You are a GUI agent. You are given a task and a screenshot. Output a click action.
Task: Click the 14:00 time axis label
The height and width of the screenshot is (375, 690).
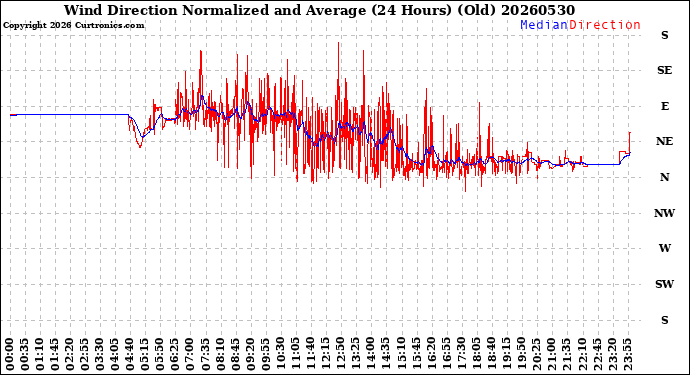370,354
